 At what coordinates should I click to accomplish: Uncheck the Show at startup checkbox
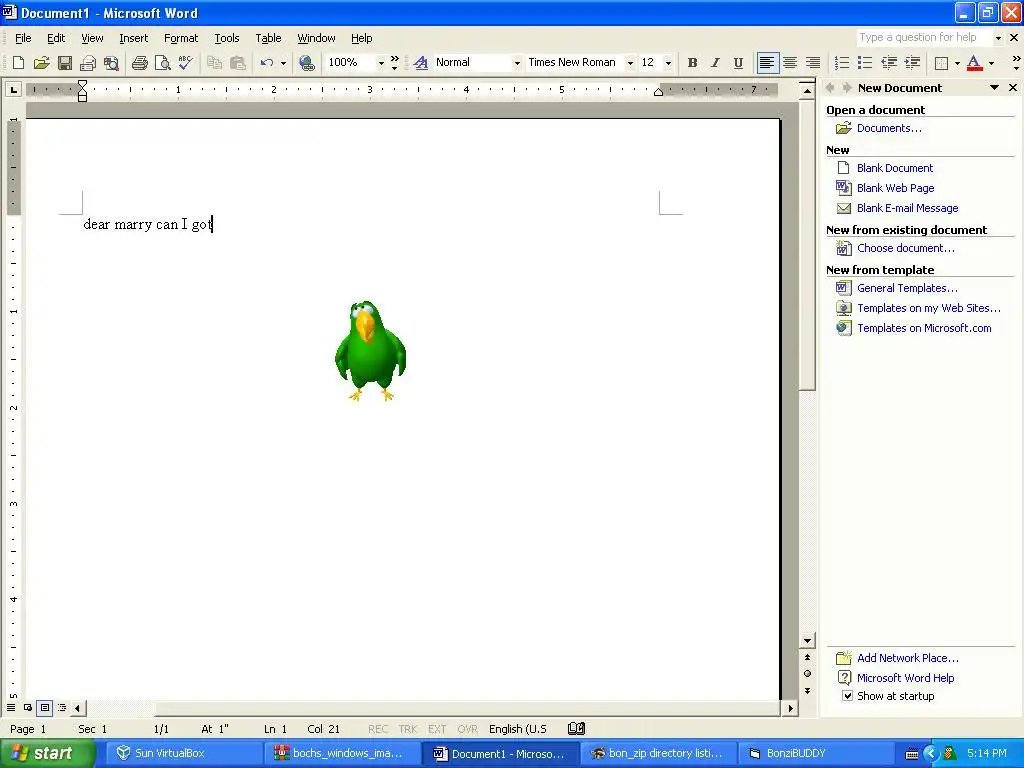(x=847, y=696)
